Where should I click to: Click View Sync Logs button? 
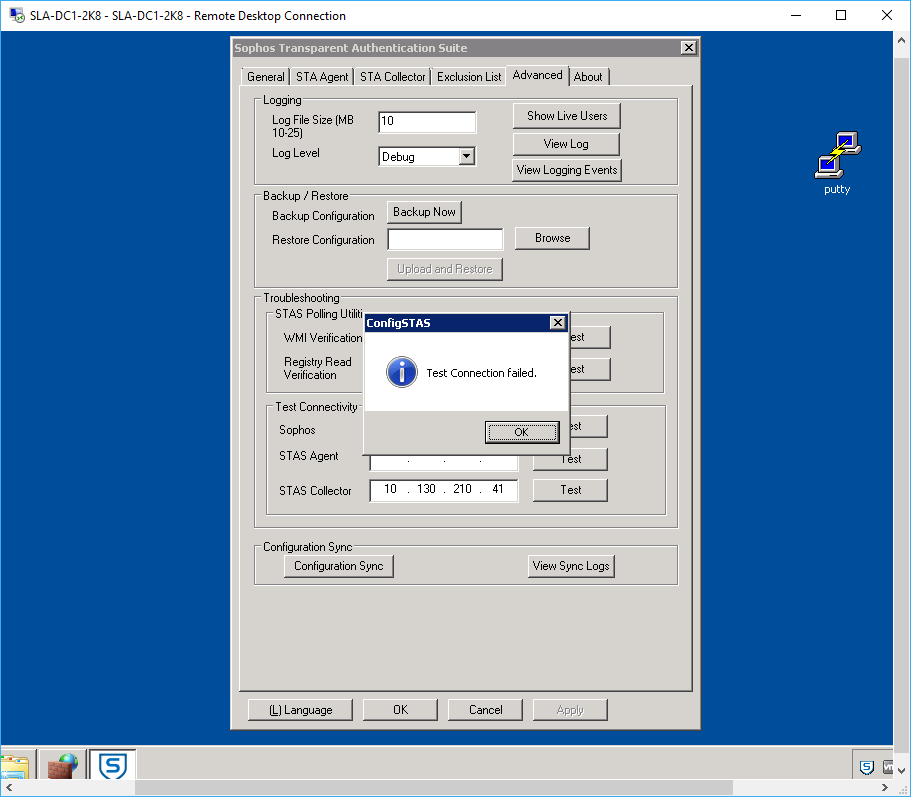571,566
